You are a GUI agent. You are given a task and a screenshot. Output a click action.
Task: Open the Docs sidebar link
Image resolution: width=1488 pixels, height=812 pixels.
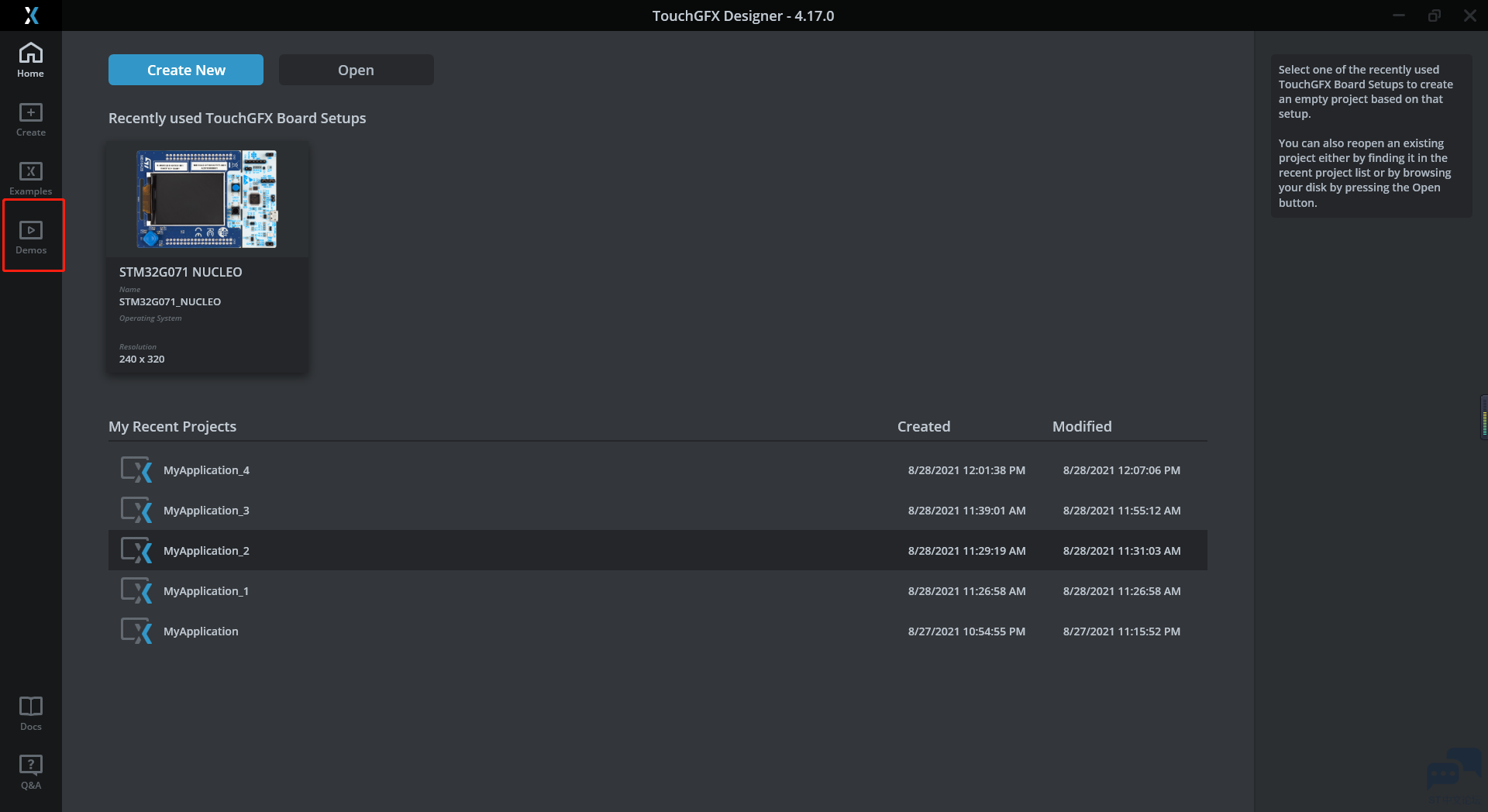31,714
